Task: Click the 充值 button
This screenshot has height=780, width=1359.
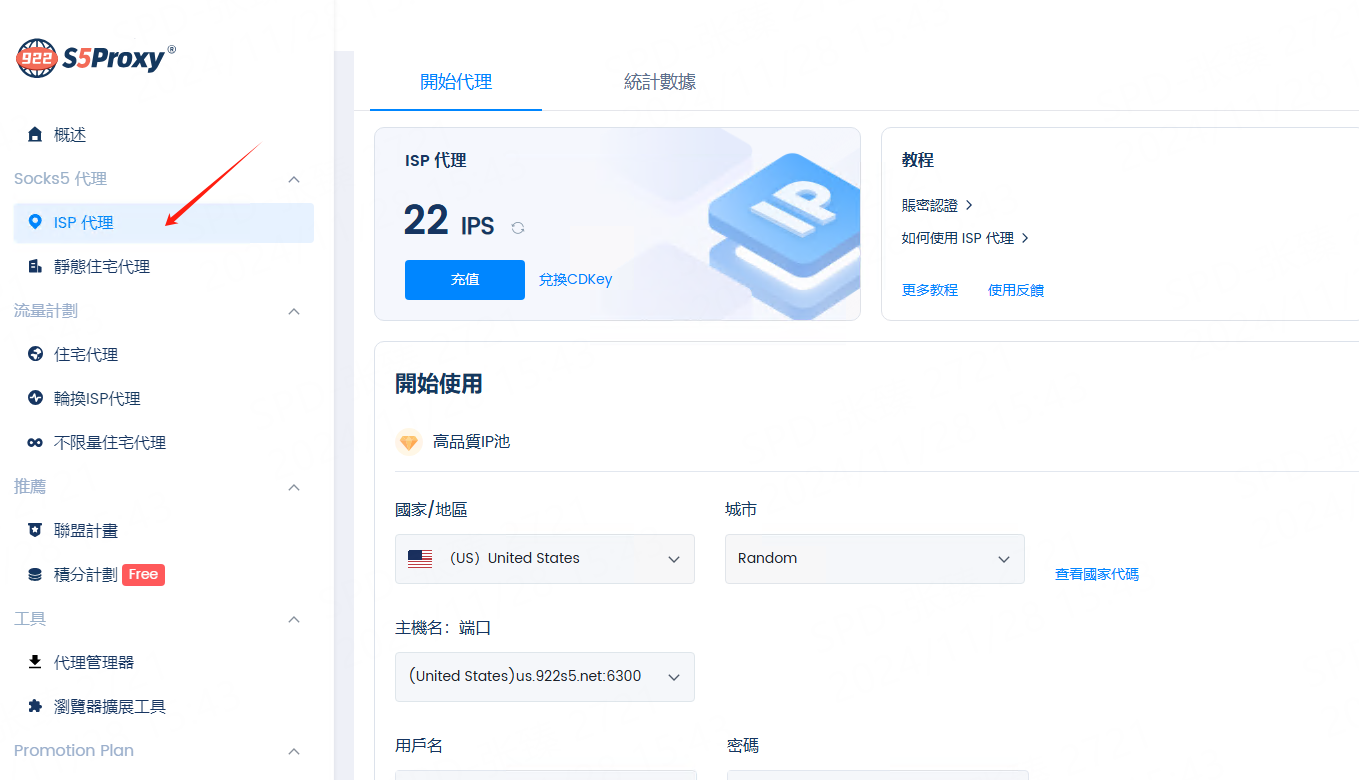Action: [x=465, y=280]
